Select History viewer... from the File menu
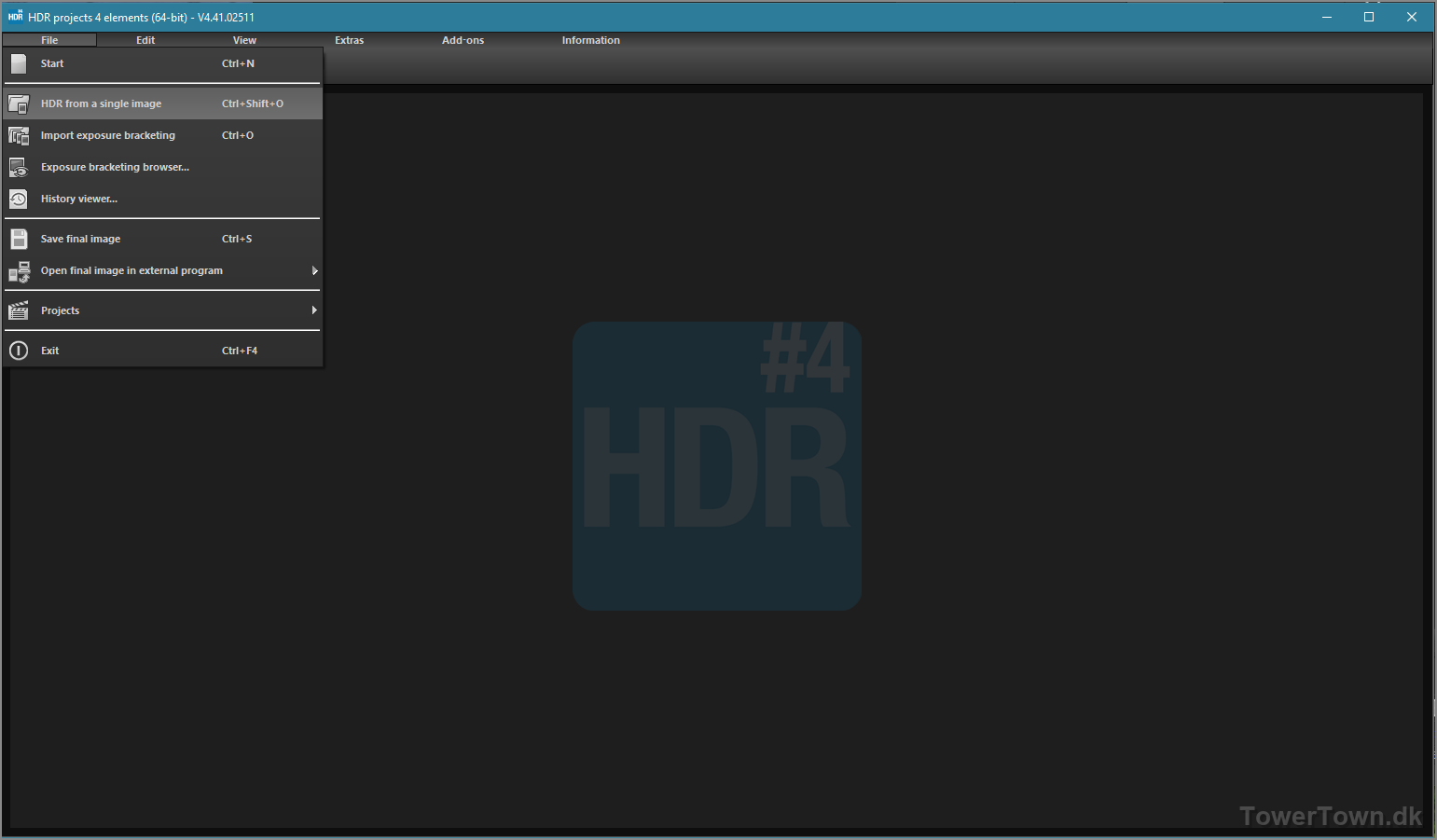This screenshot has height=840, width=1437. pos(79,200)
